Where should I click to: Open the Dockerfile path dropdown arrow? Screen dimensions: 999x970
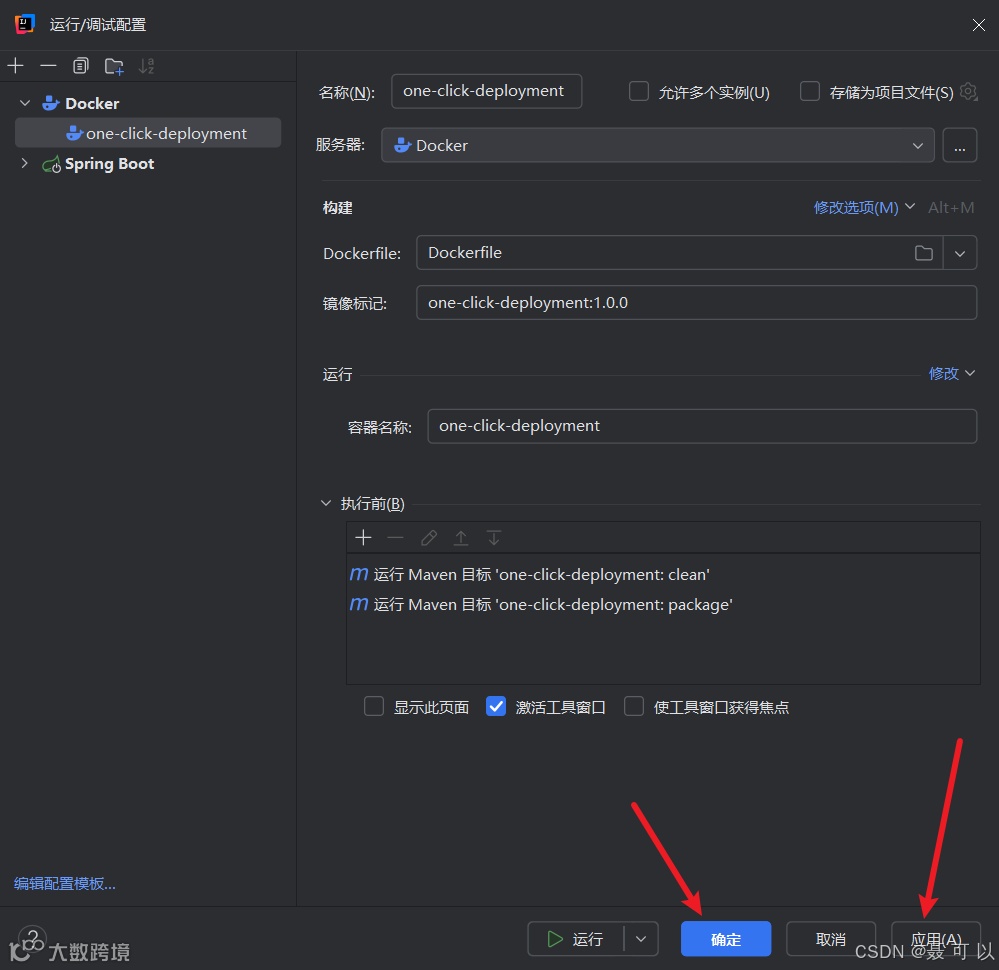[x=959, y=253]
